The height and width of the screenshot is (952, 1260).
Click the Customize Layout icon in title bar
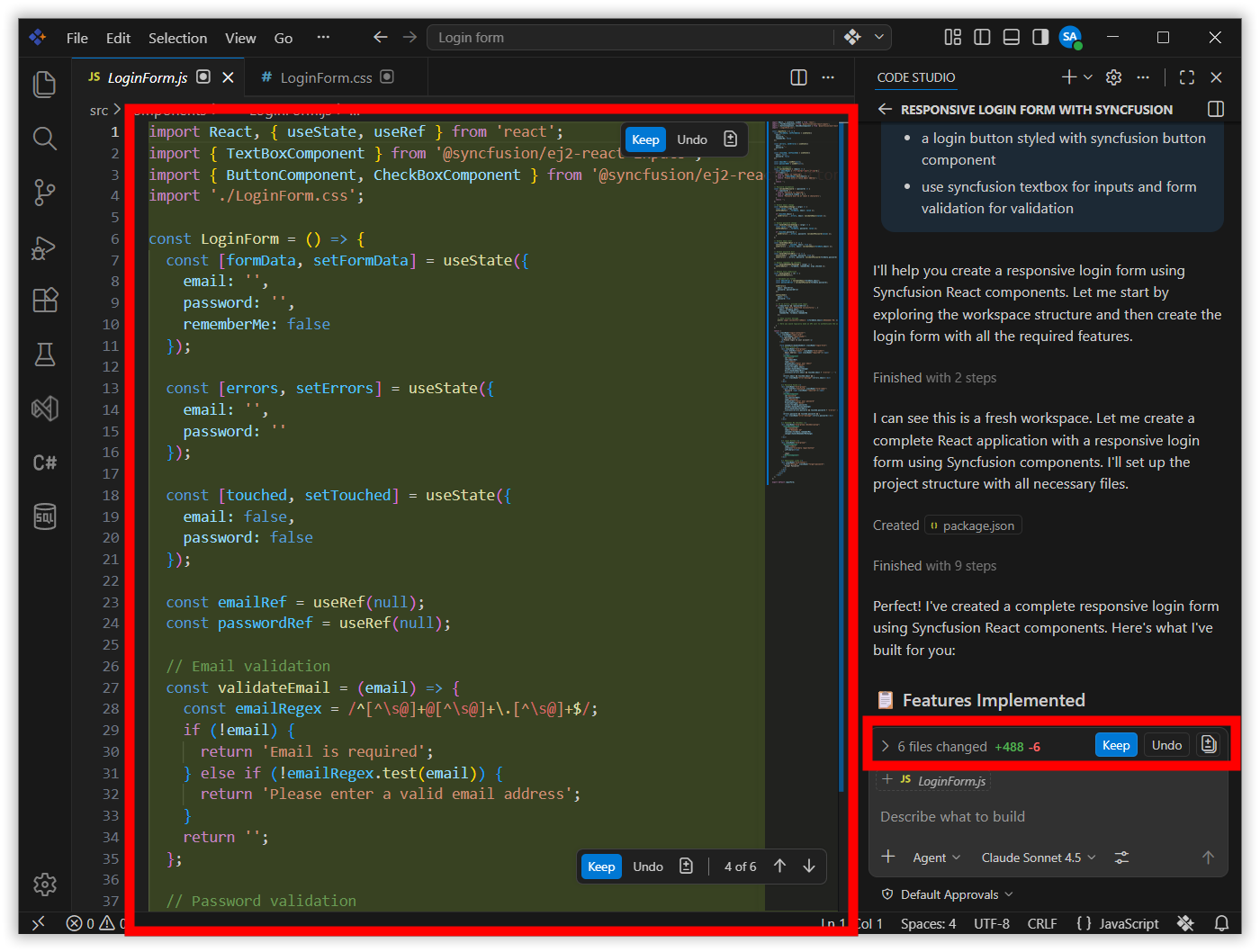coord(952,37)
